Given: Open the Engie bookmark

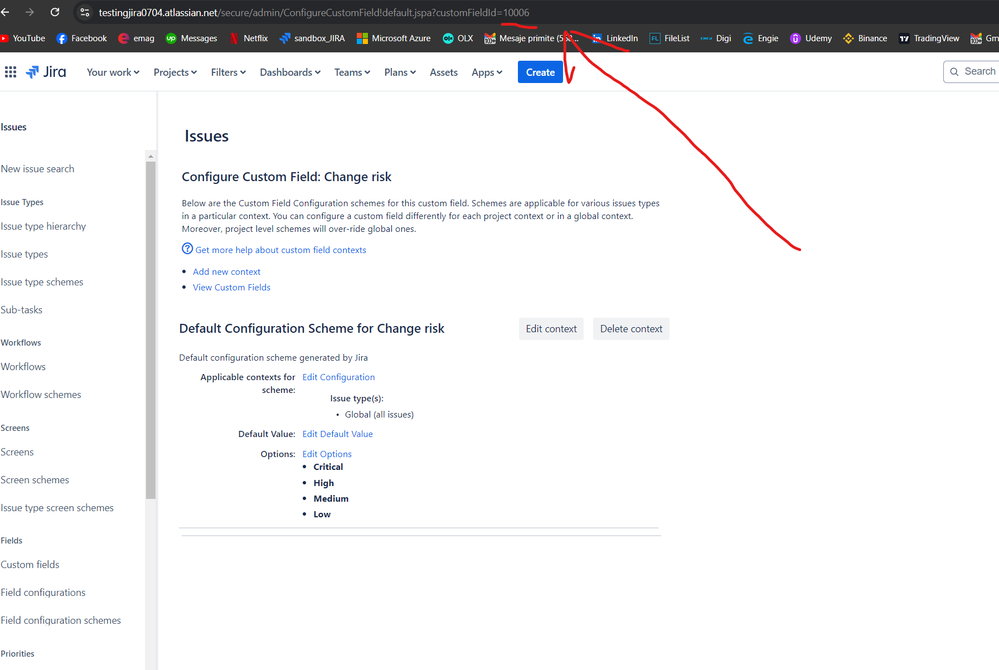Looking at the screenshot, I should [x=761, y=38].
